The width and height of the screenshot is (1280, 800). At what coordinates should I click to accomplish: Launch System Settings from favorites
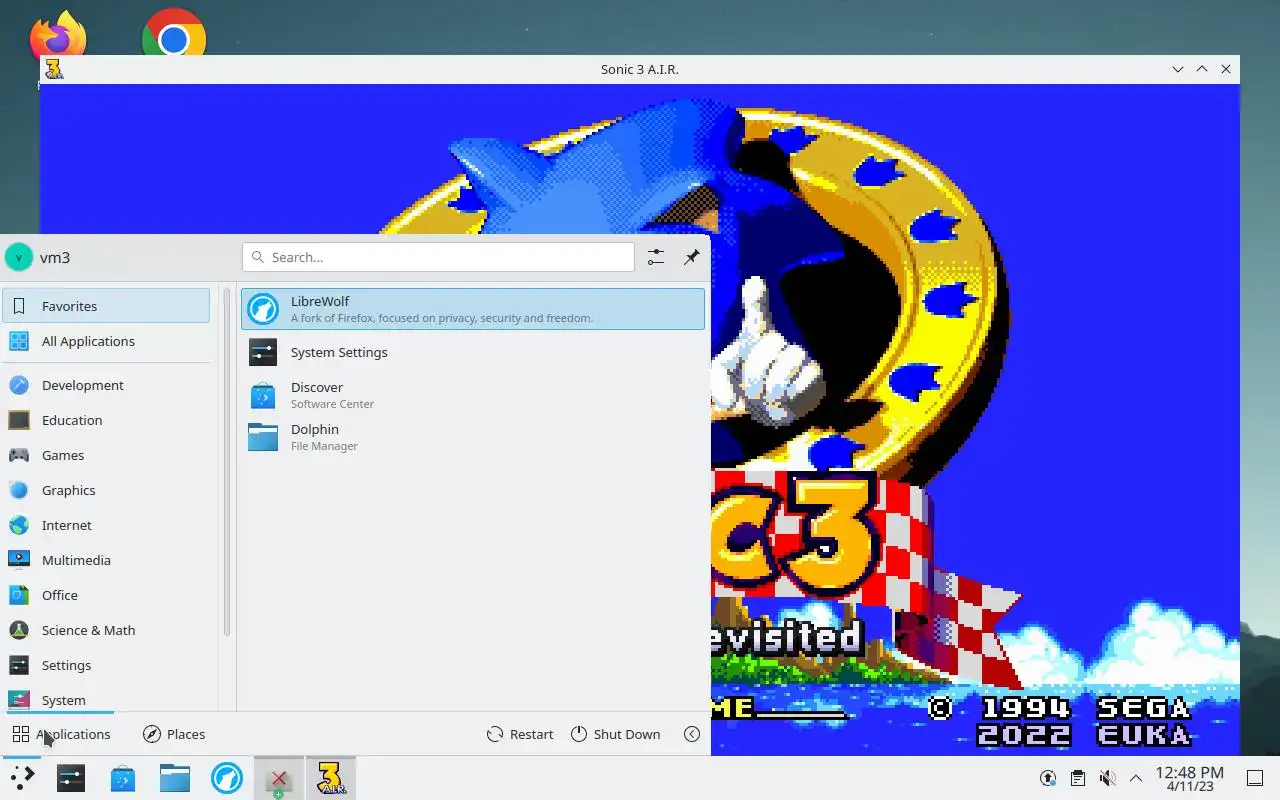[472, 352]
